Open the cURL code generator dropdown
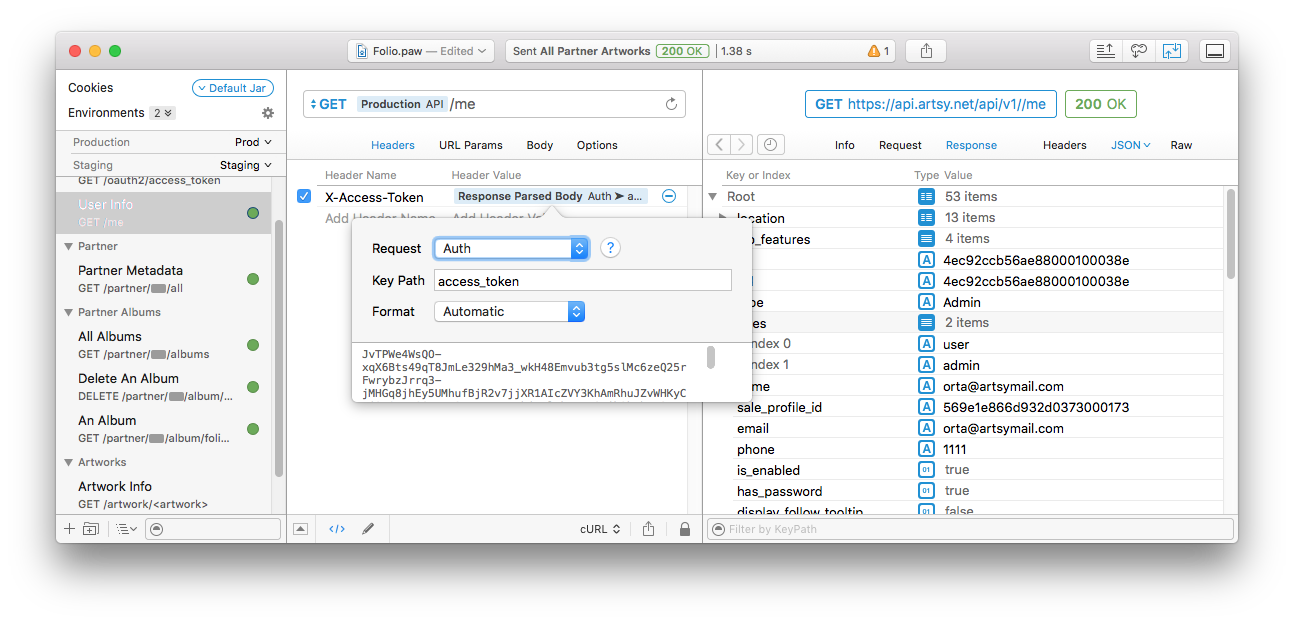This screenshot has height=623, width=1294. 600,529
